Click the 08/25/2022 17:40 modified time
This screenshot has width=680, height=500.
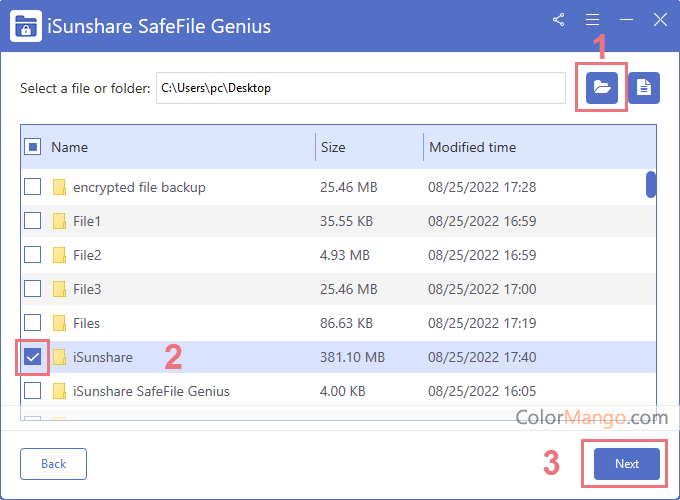(x=482, y=357)
